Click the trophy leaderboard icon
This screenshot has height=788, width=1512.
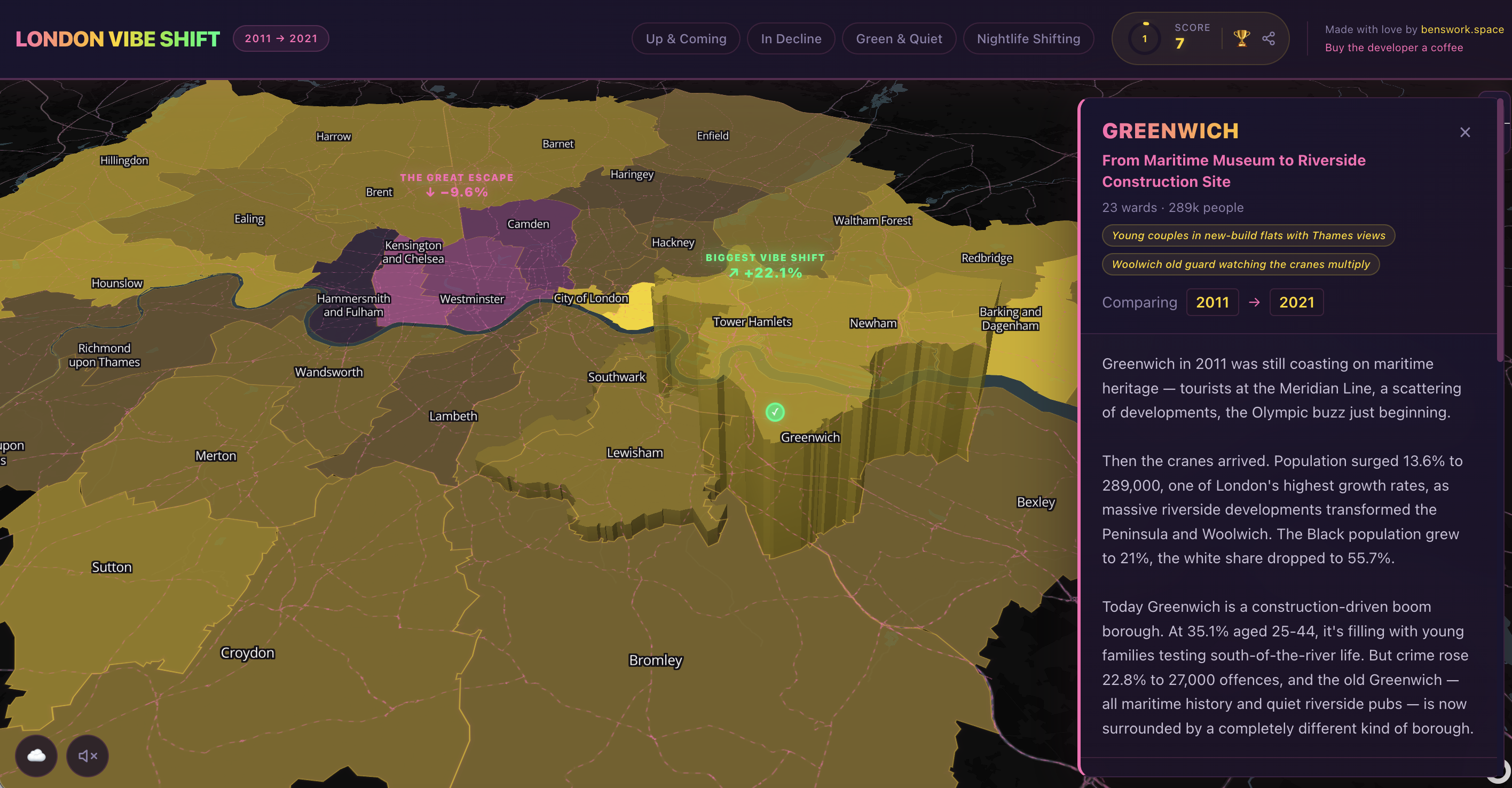pos(1241,38)
